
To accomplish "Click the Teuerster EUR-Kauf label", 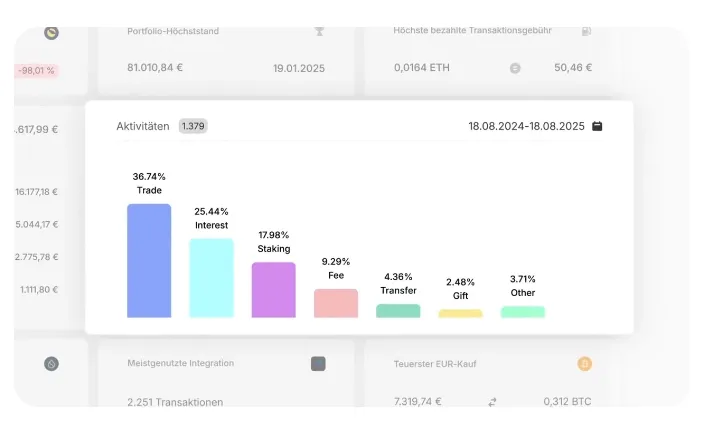I will point(435,364).
